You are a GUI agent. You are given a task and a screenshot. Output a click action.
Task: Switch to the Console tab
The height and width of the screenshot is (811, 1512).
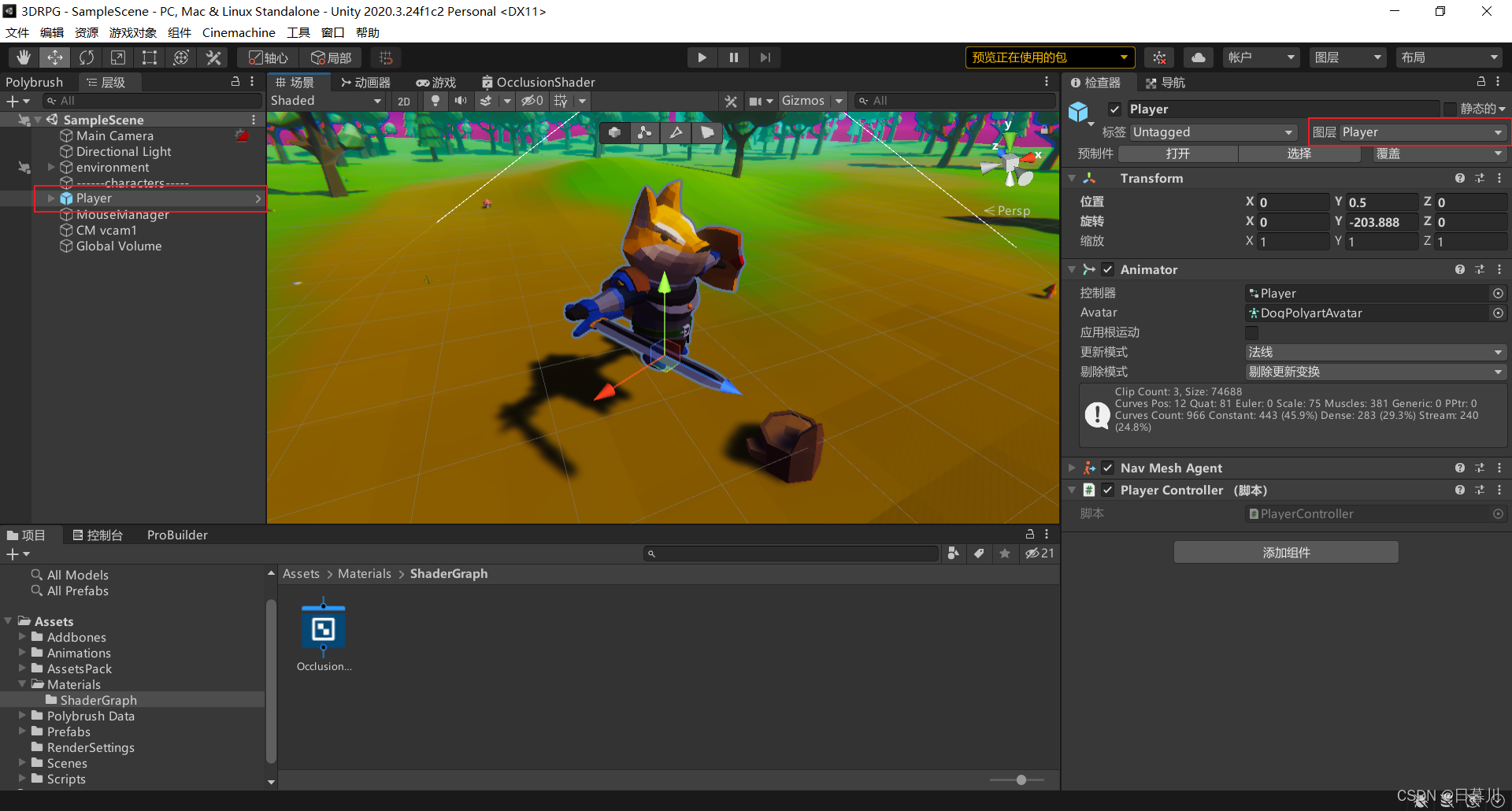[98, 535]
